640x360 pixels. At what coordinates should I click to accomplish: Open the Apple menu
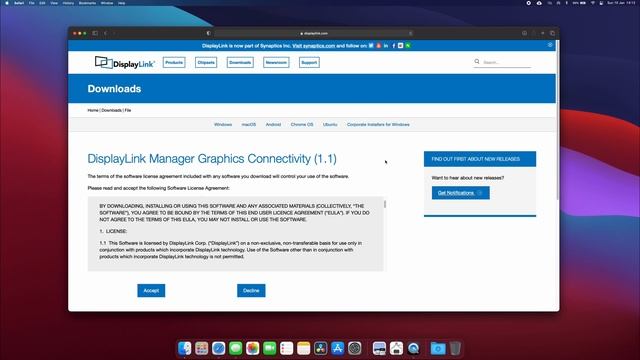7,3
